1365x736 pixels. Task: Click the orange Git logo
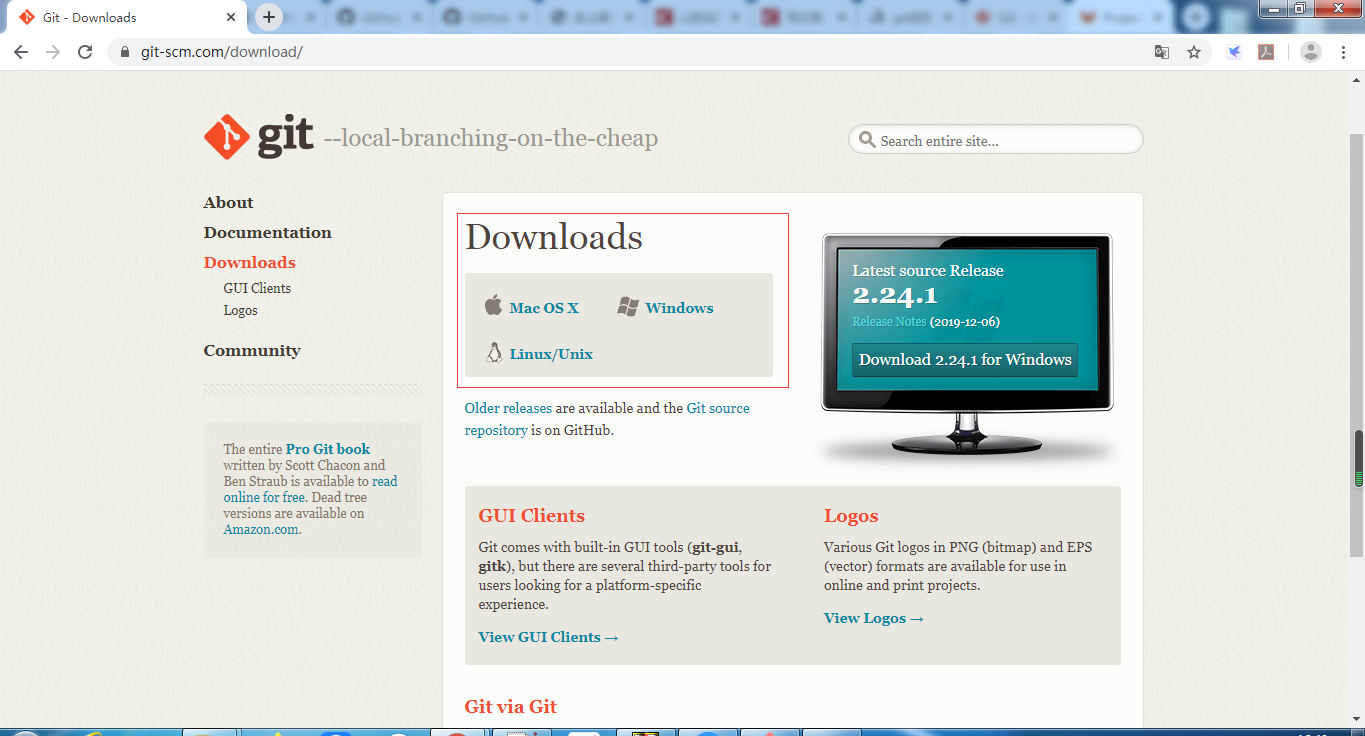pyautogui.click(x=227, y=137)
